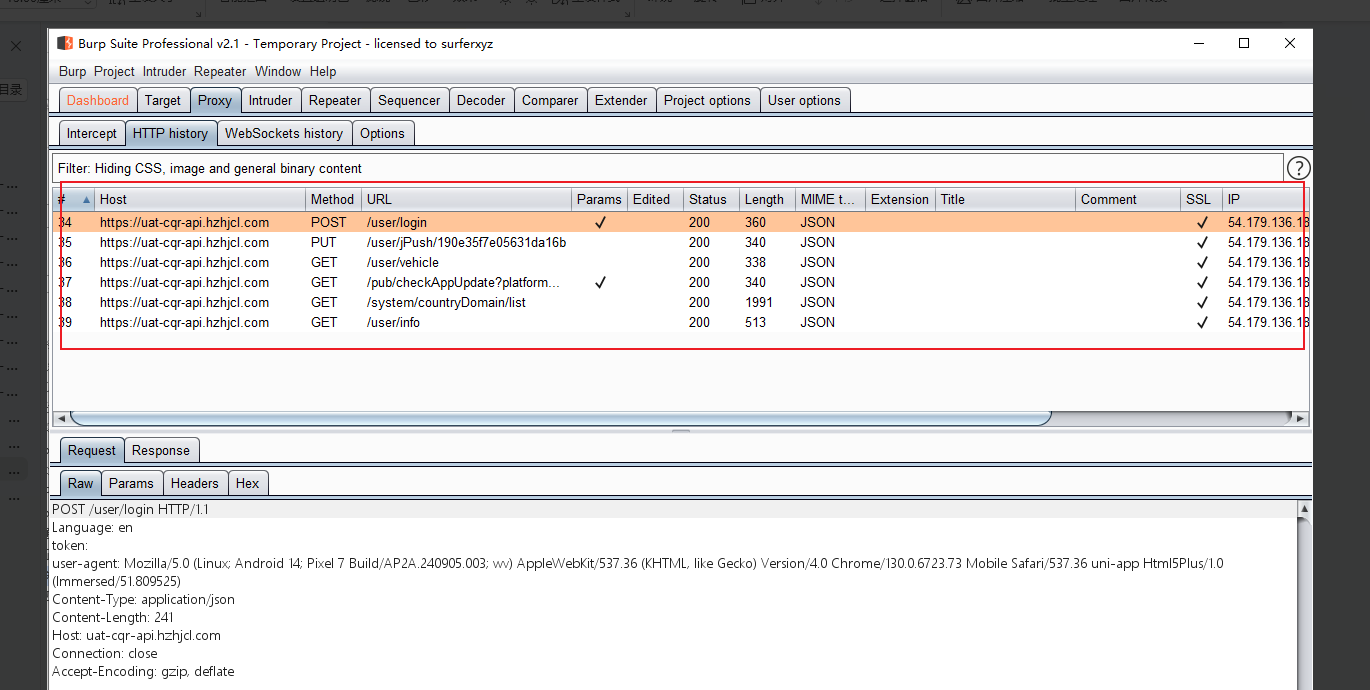The height and width of the screenshot is (690, 1370).
Task: Open the Decoder tab
Action: tap(481, 100)
